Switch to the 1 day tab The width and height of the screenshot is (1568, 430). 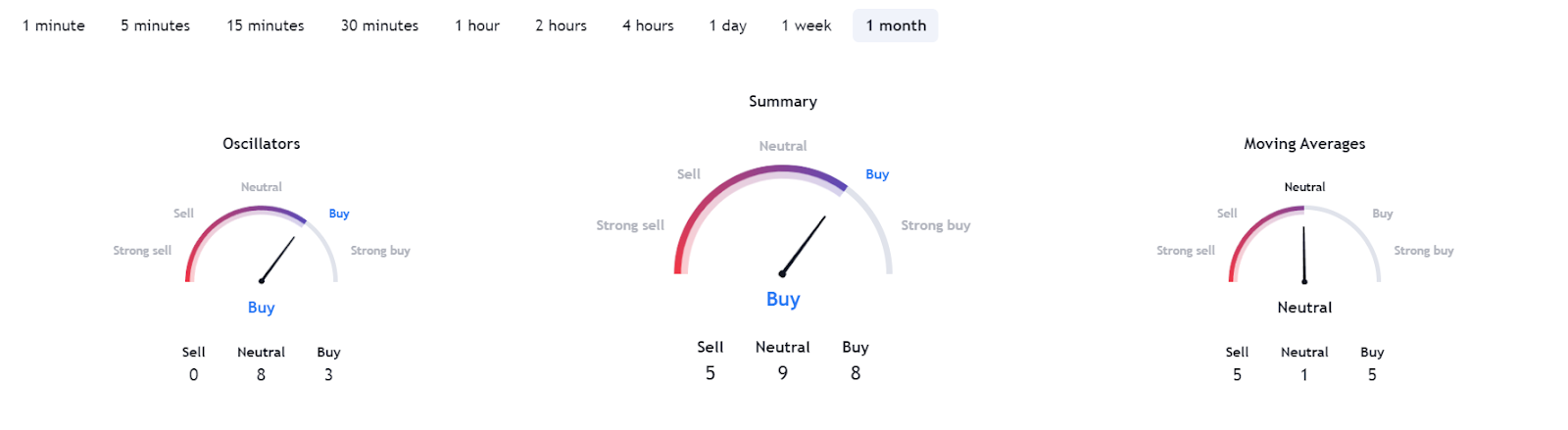[x=728, y=25]
